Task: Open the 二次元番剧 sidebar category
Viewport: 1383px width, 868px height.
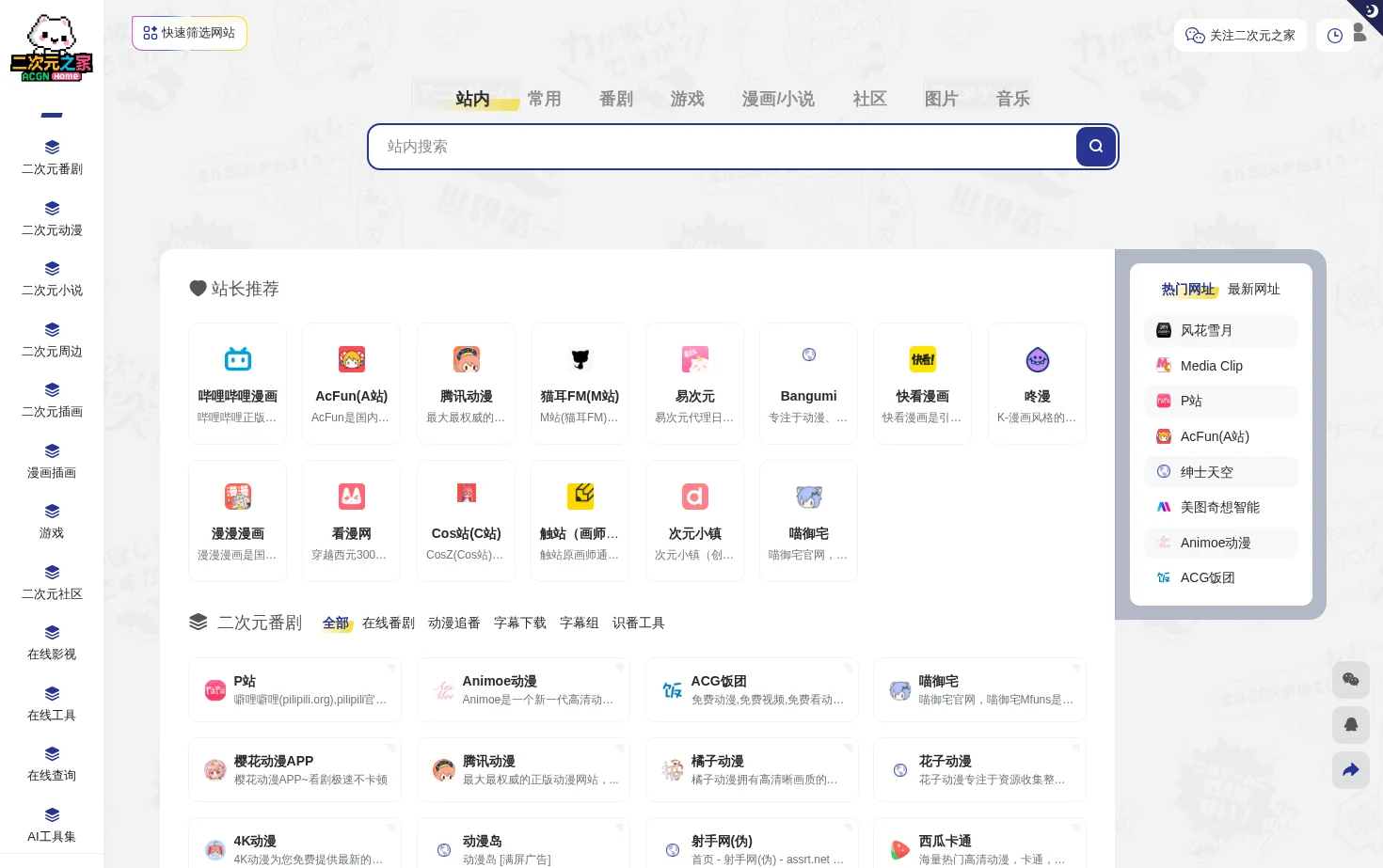Action: 52,158
